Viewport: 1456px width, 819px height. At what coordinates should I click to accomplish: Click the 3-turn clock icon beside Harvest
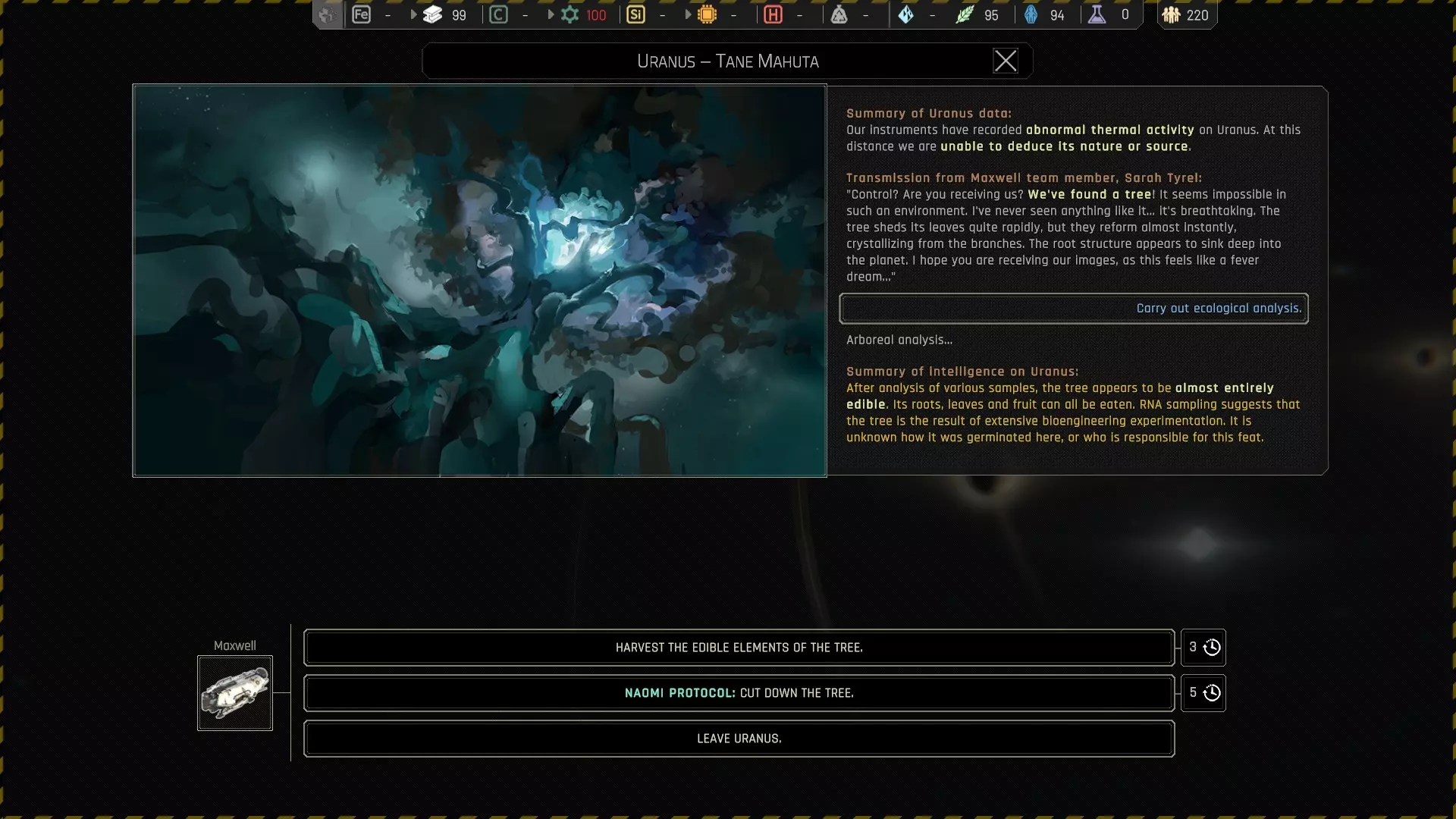click(x=1211, y=648)
